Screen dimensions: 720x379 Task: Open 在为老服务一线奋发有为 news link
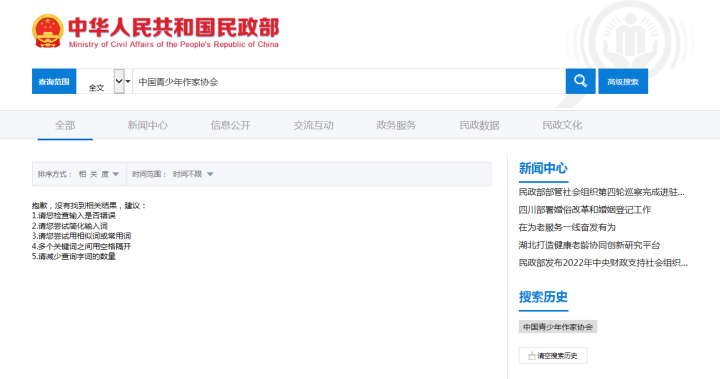coord(567,227)
